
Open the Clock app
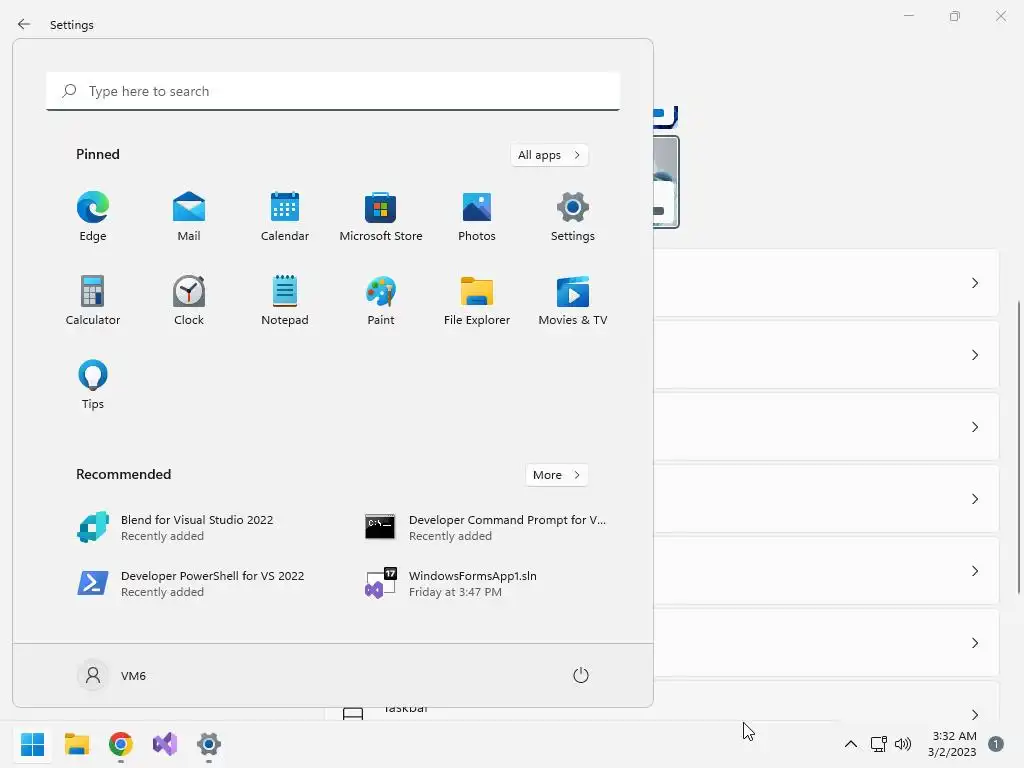click(189, 301)
